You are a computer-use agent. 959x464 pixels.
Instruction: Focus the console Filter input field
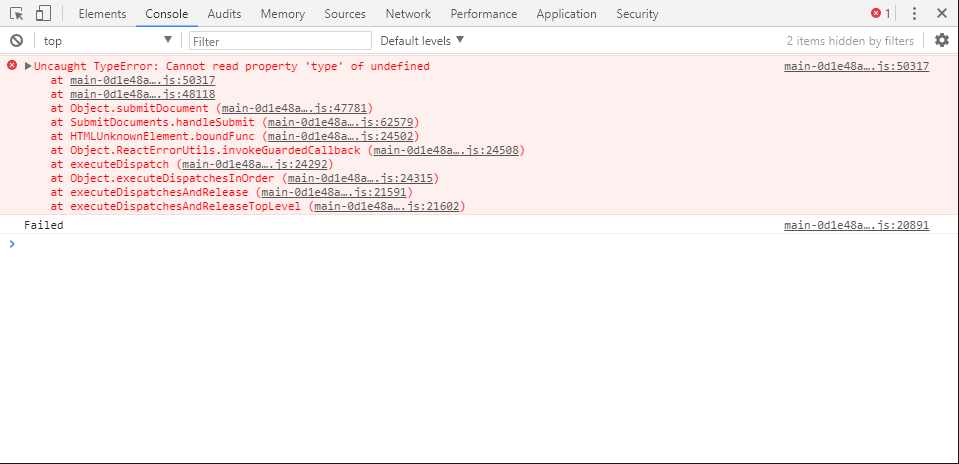click(x=280, y=41)
